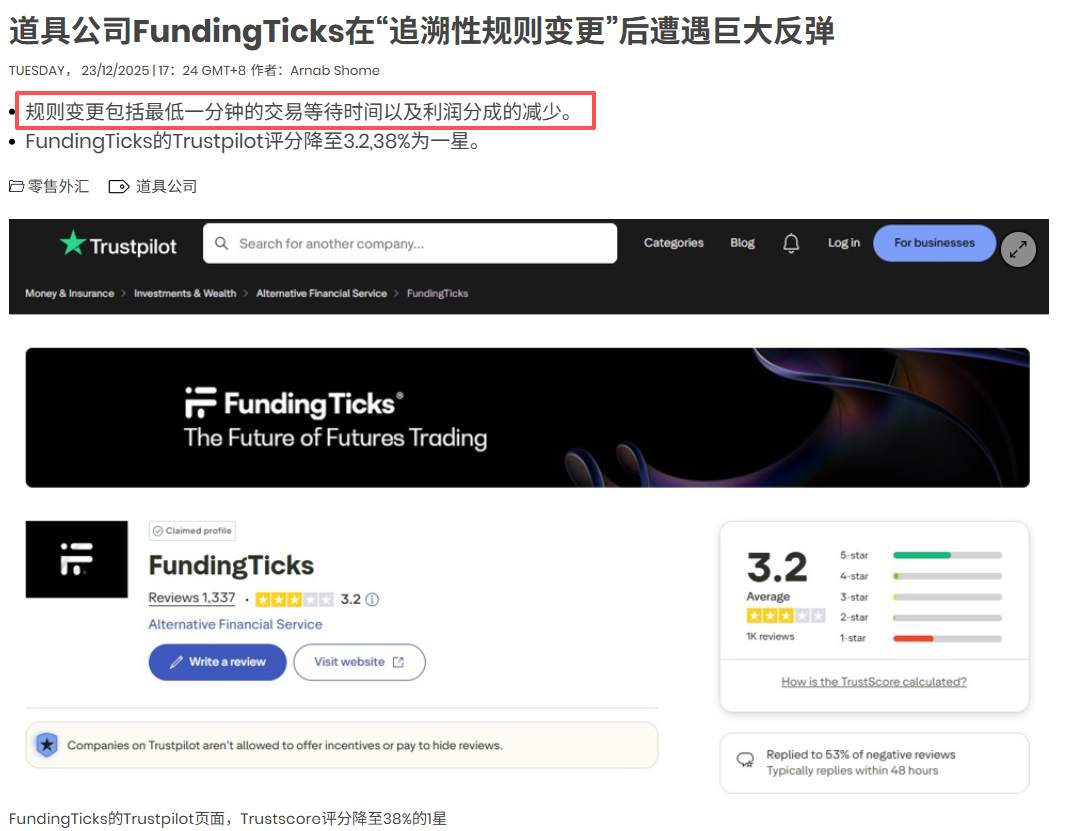1087x831 pixels.
Task: Click the For businesses button
Action: click(933, 243)
